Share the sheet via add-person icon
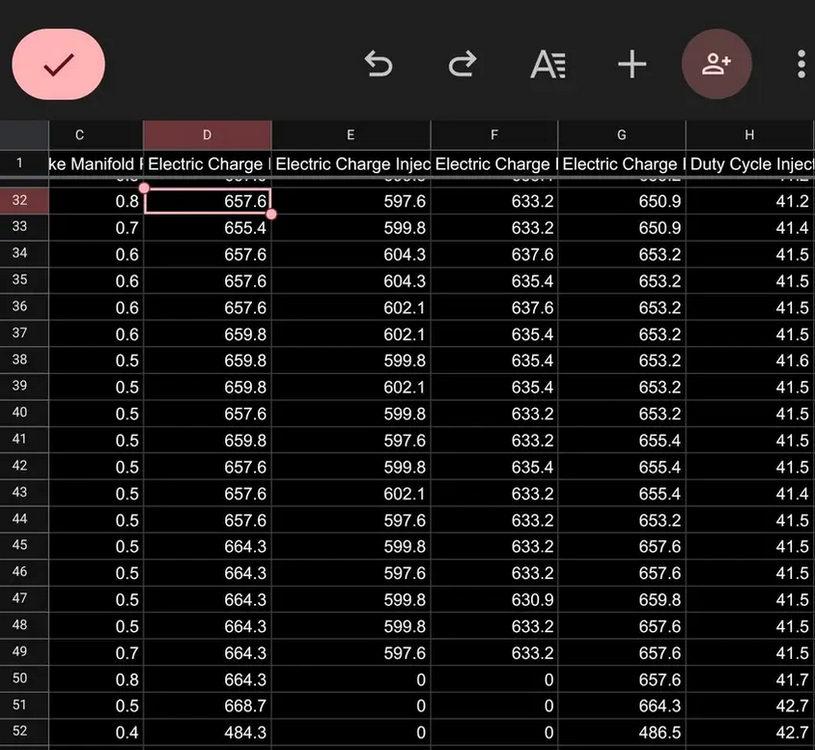 click(x=716, y=65)
